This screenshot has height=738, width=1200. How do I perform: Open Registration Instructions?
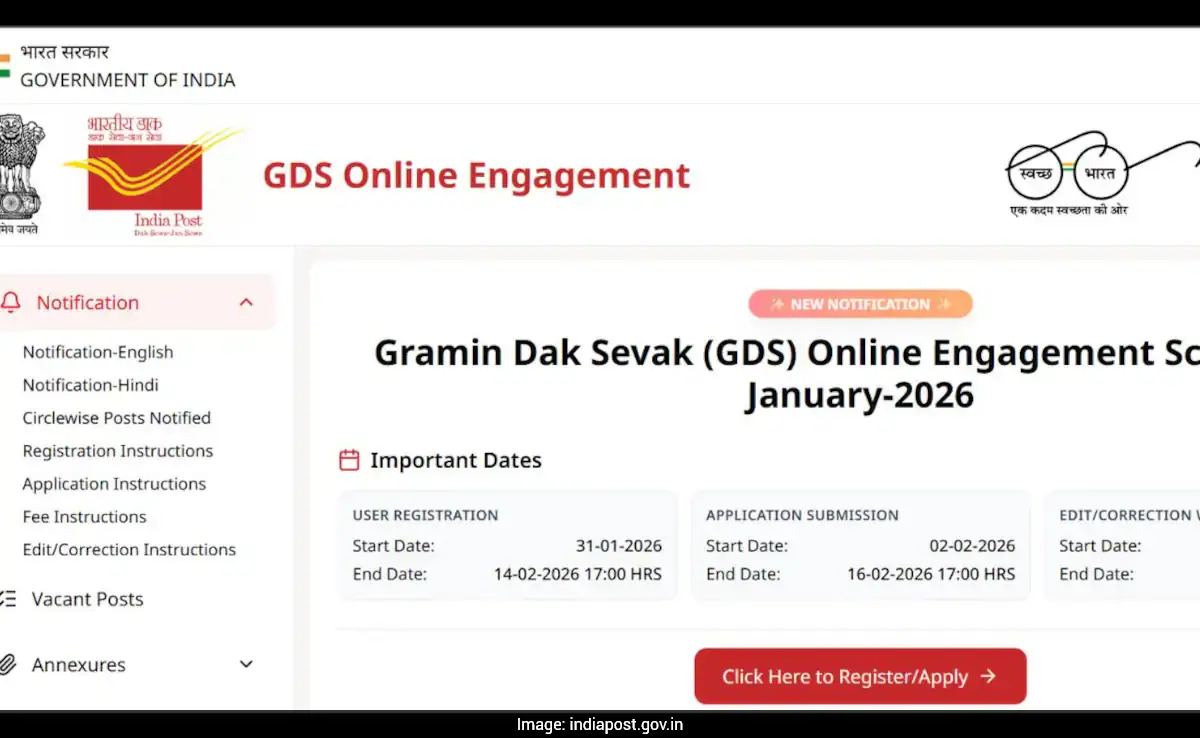click(x=118, y=451)
